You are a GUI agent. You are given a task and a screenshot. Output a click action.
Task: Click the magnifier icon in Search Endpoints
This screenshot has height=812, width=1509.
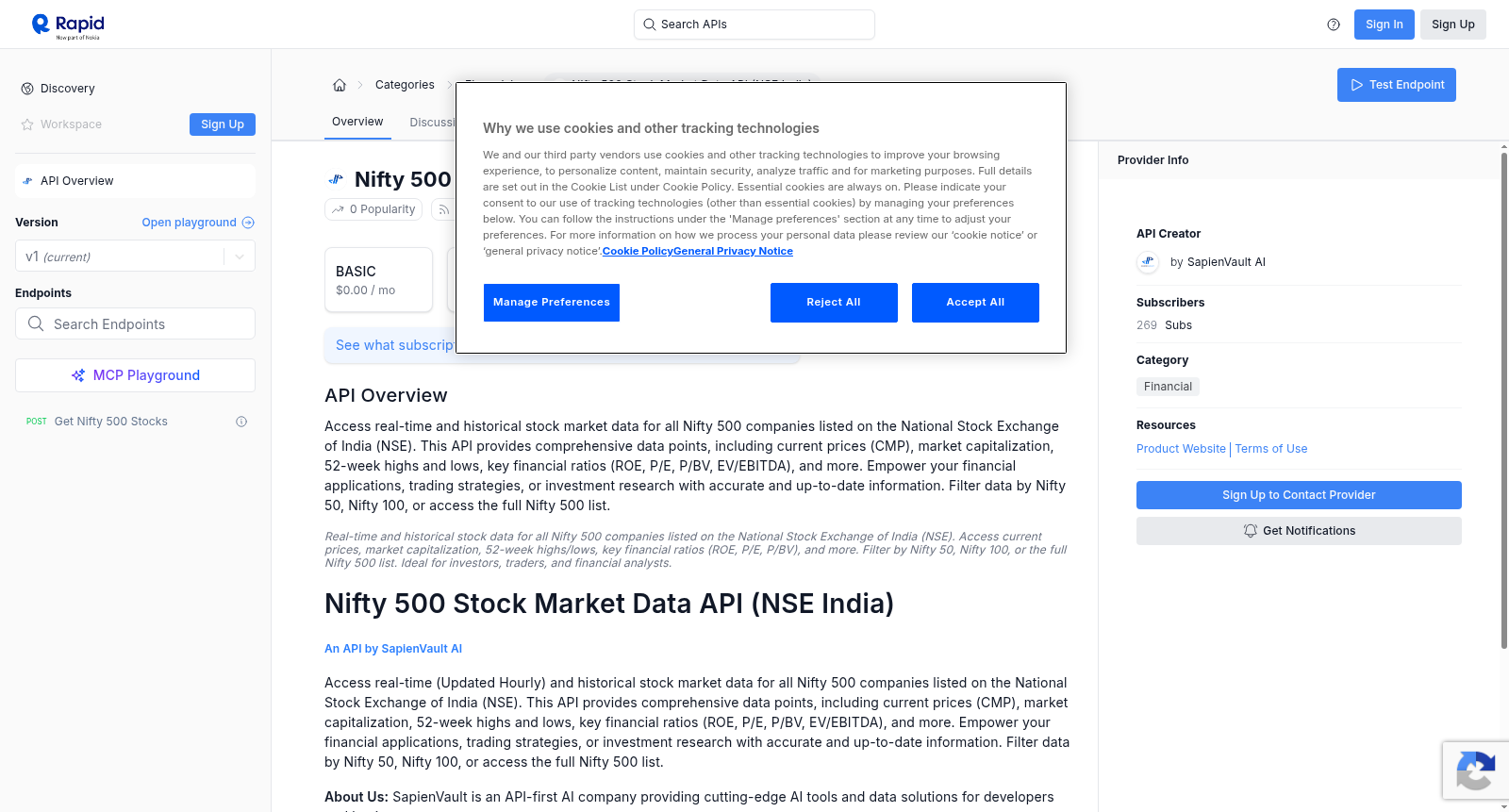(36, 323)
